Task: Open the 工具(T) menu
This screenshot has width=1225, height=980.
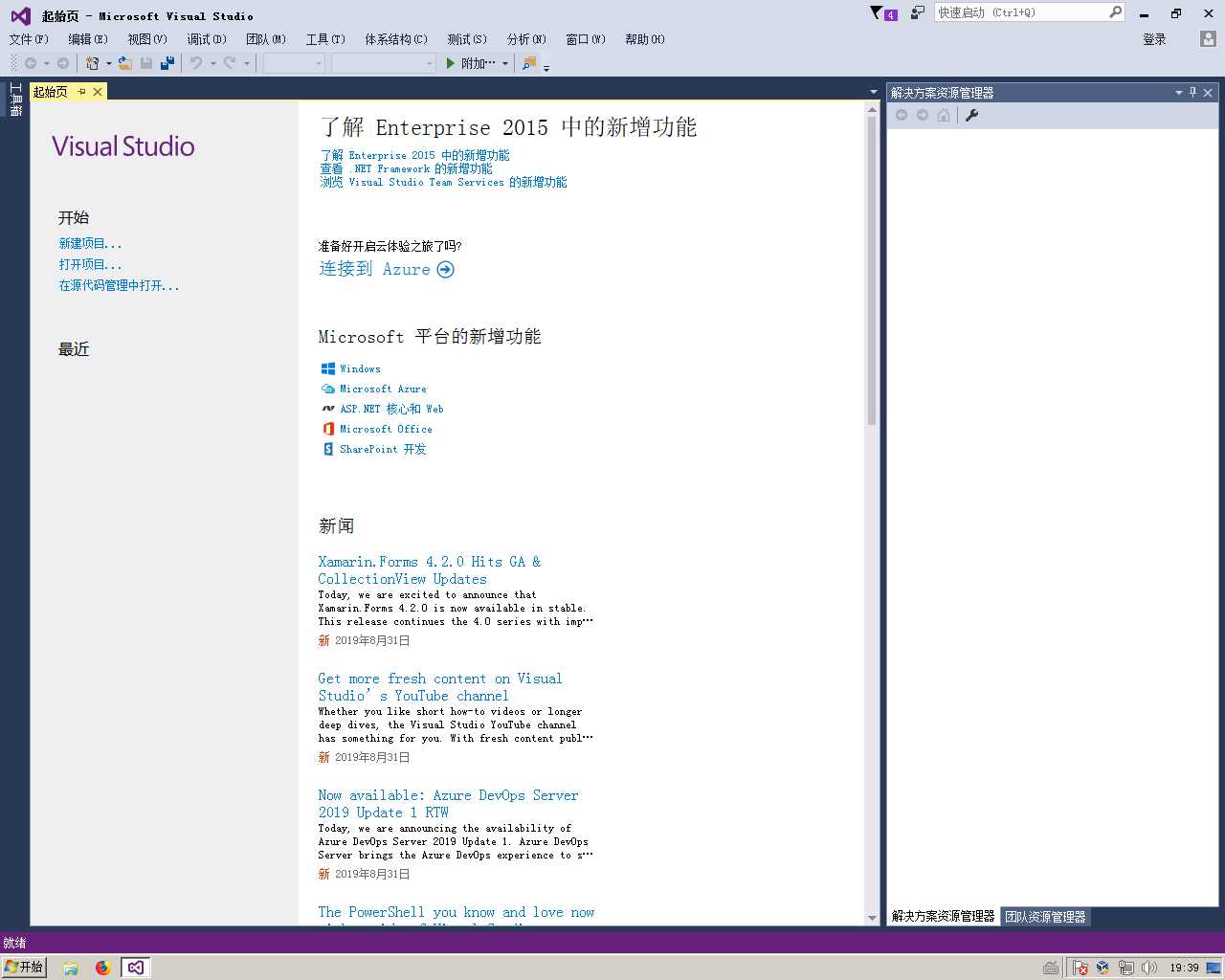Action: pos(325,39)
